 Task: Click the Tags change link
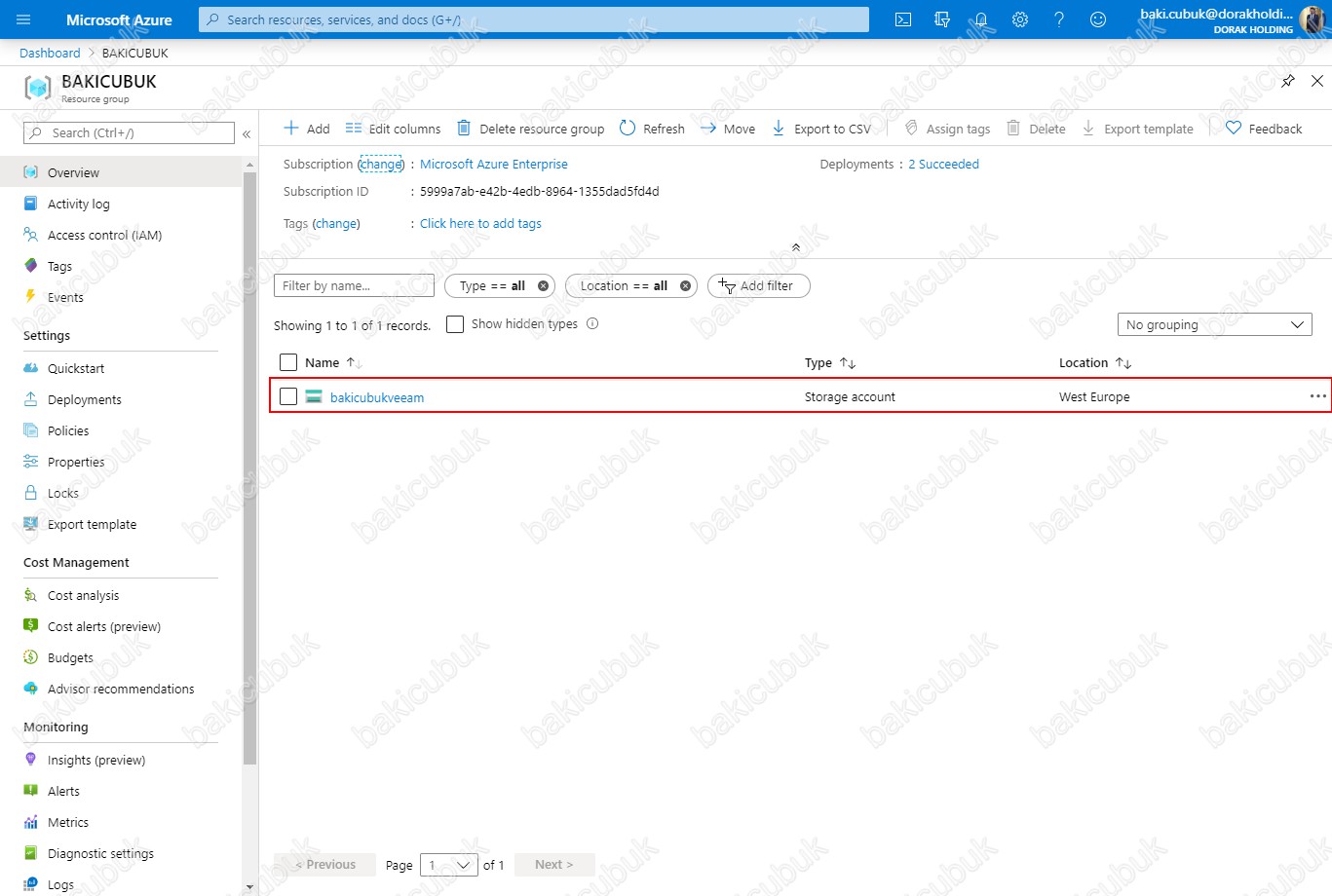click(x=336, y=223)
